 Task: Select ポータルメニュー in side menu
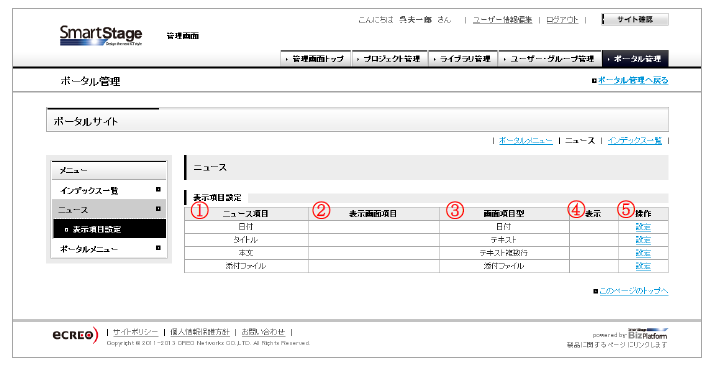(x=109, y=249)
